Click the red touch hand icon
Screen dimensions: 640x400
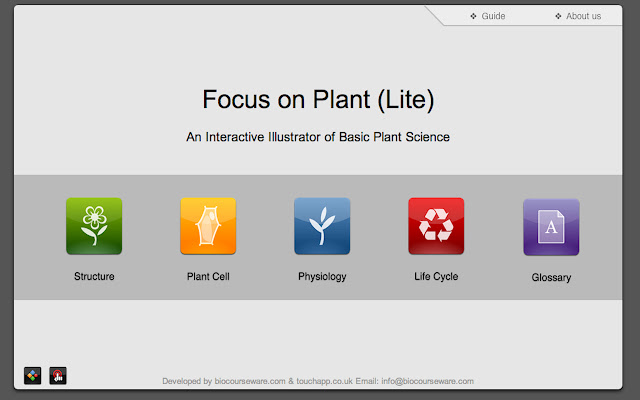[58, 376]
